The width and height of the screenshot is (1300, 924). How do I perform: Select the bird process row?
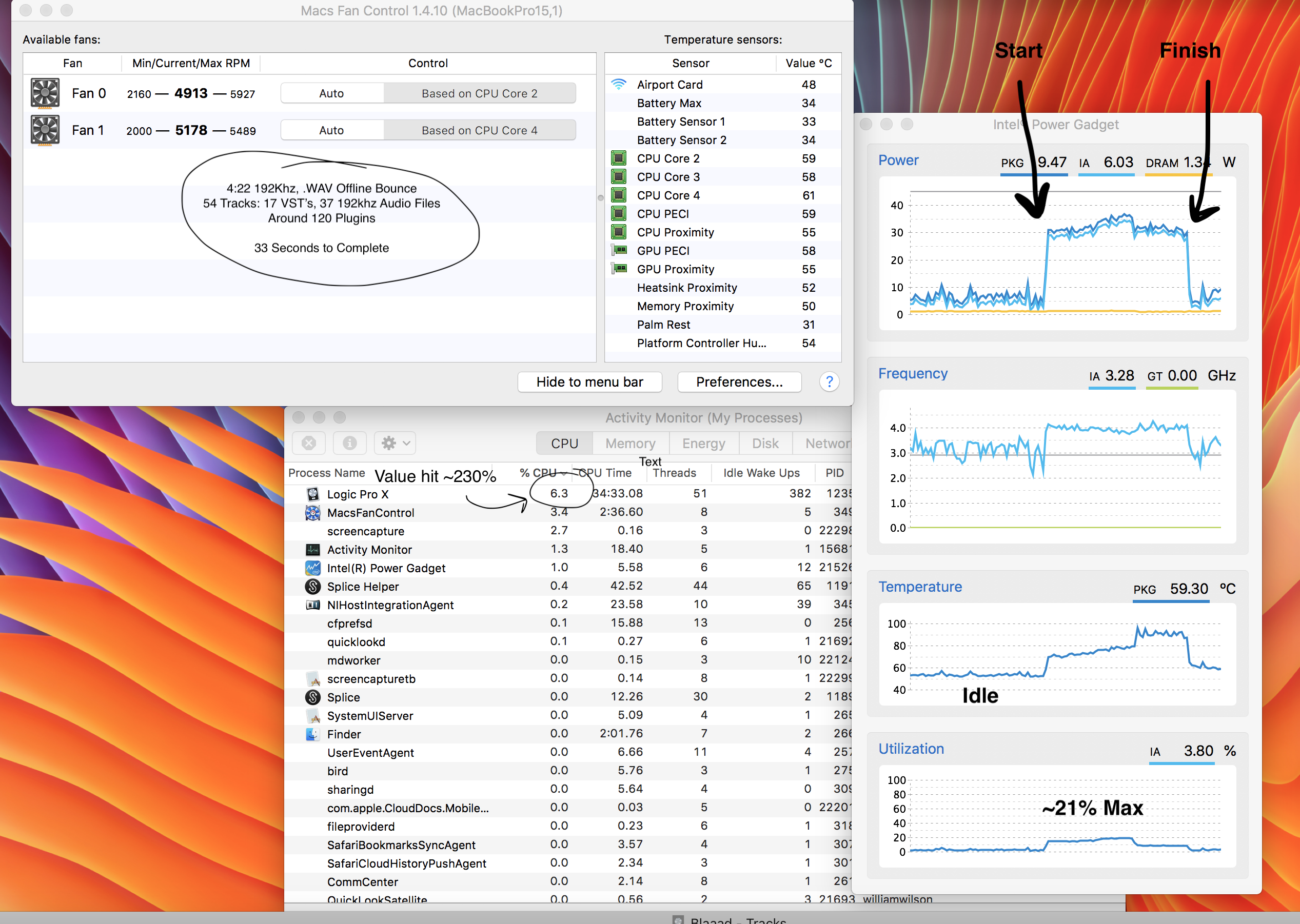[568, 771]
